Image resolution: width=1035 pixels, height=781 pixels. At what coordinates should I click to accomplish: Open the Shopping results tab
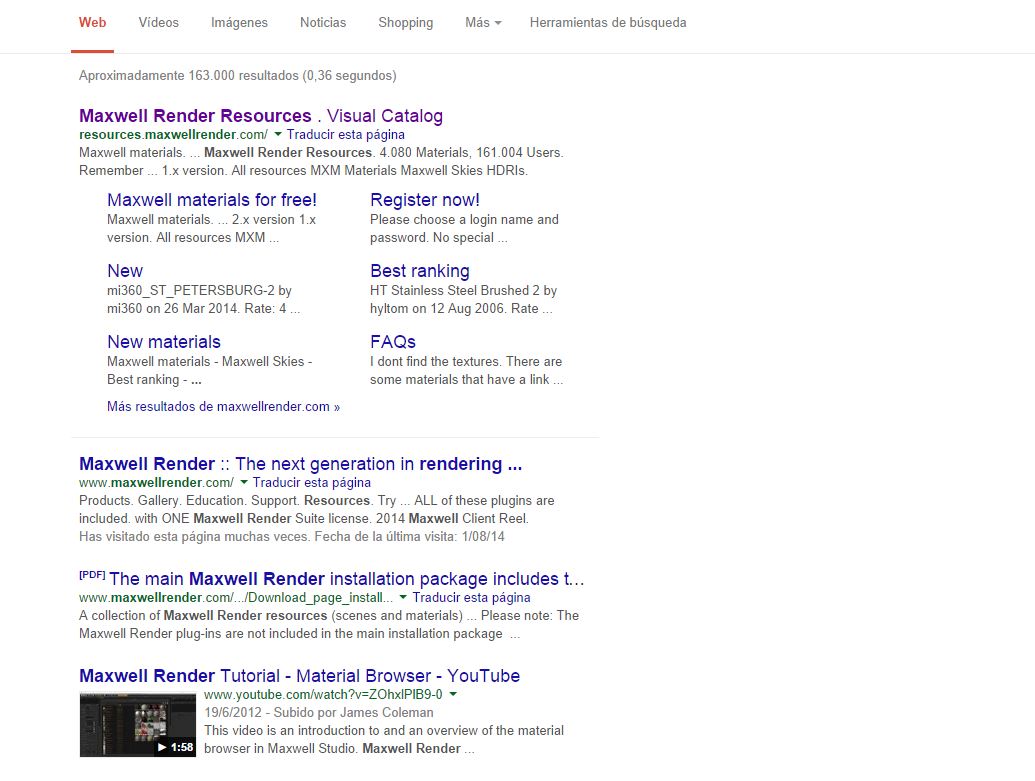pyautogui.click(x=405, y=22)
